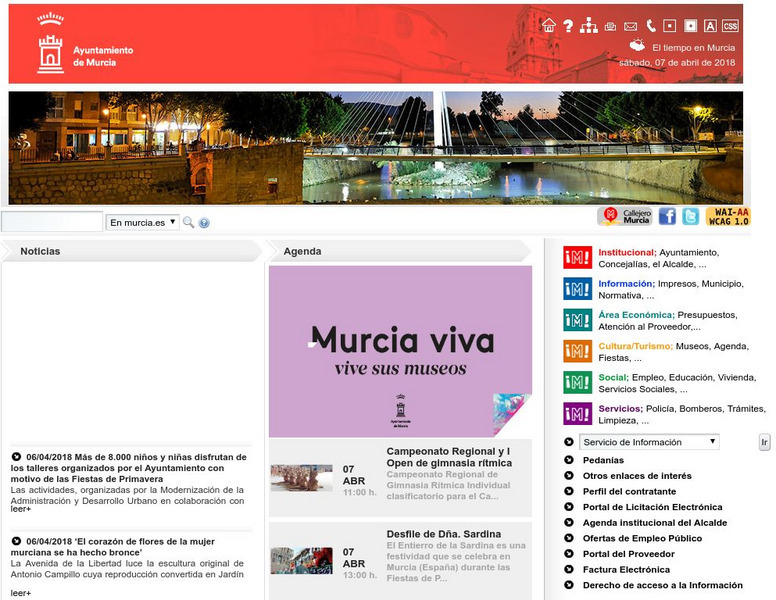The height and width of the screenshot is (600, 776).
Task: Open the Servicios menu link
Action: (621, 408)
